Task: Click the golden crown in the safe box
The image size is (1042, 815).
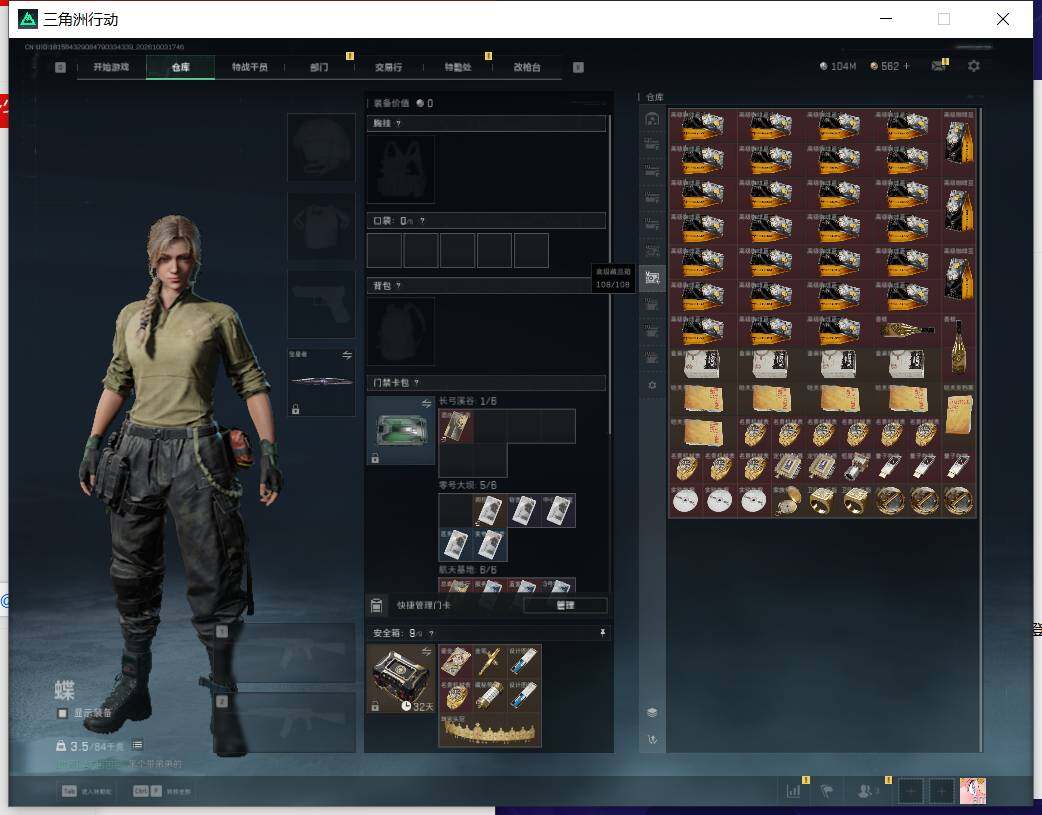Action: [x=490, y=731]
